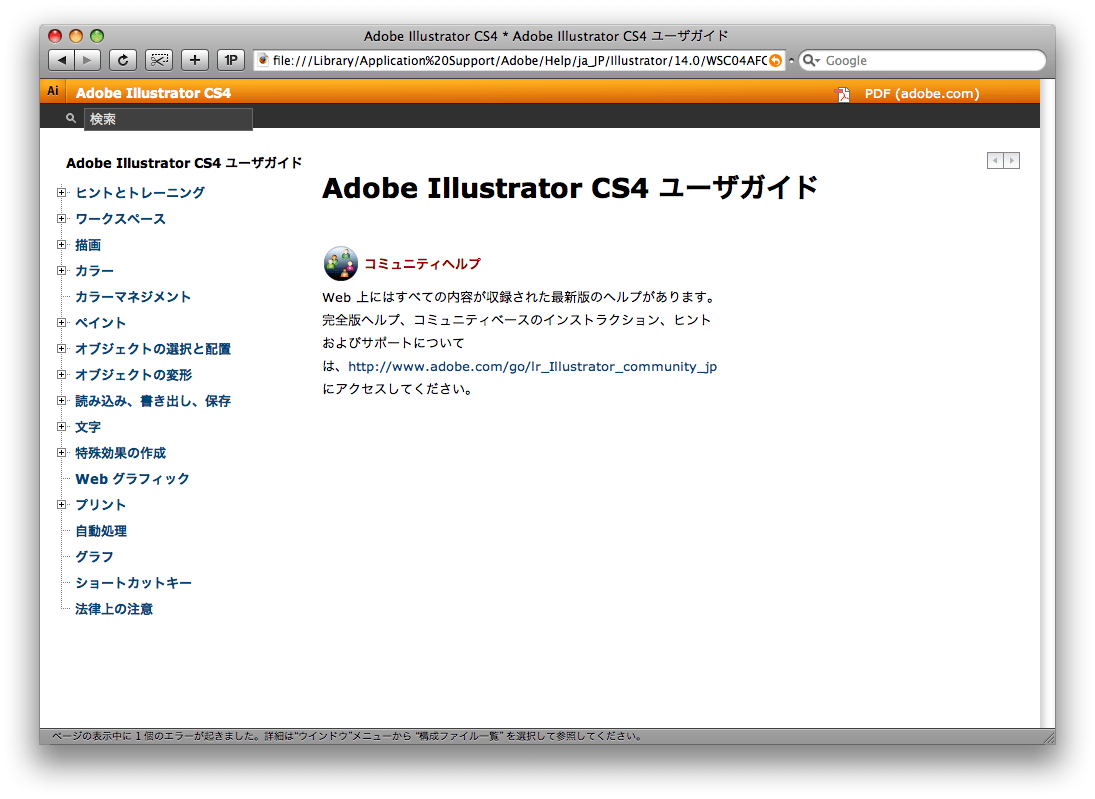Viewport: 1095px width, 799px height.
Task: Click the file:/// address bar URL
Action: [x=520, y=61]
